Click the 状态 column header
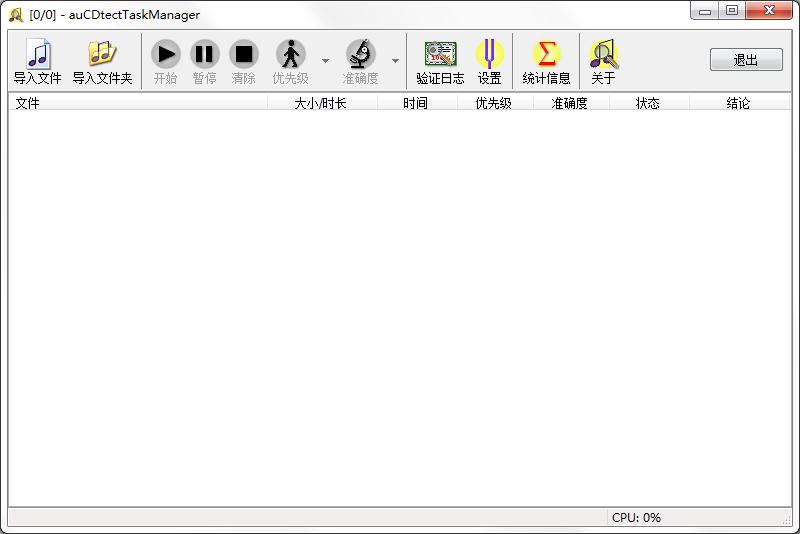The width and height of the screenshot is (800, 534). pyautogui.click(x=648, y=103)
